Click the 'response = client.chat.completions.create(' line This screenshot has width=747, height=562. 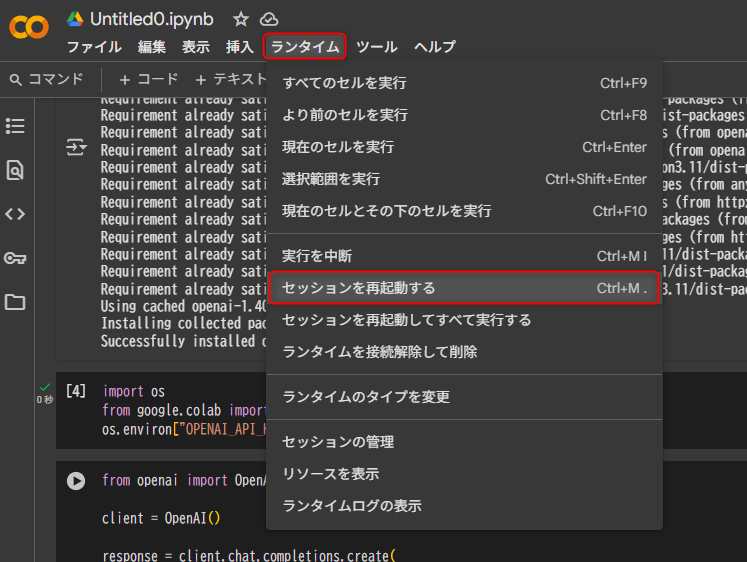(x=249, y=555)
